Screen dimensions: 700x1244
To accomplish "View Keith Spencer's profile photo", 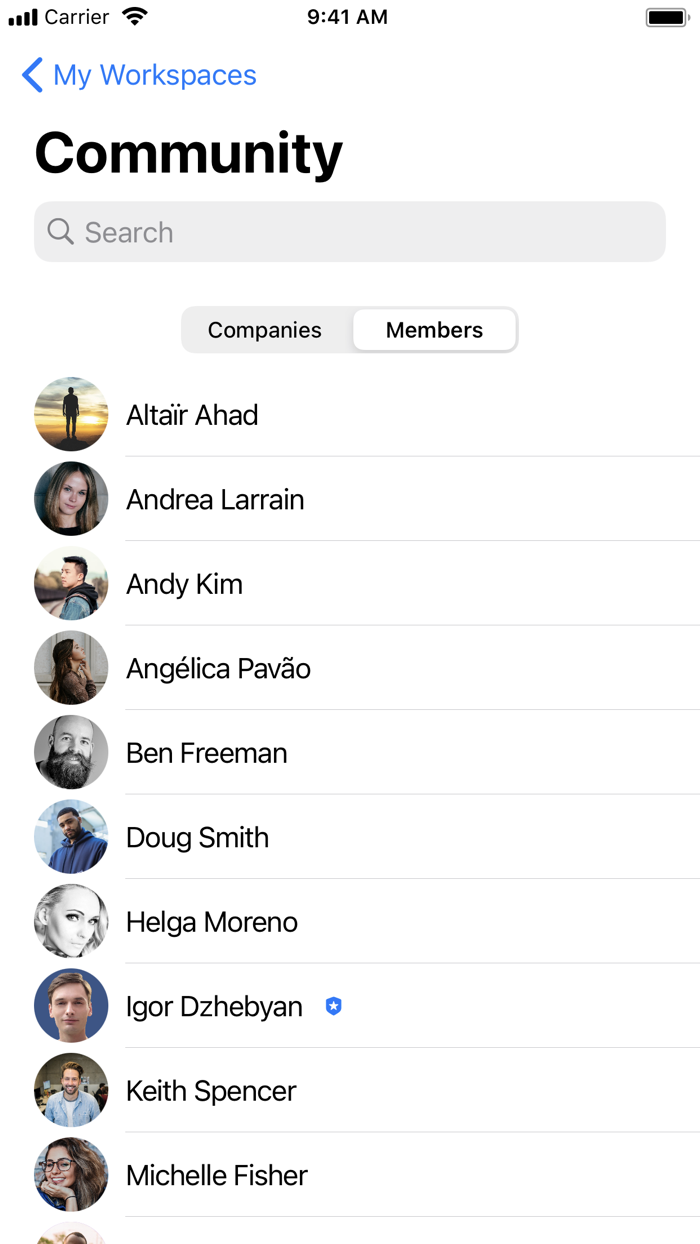I will (71, 1090).
